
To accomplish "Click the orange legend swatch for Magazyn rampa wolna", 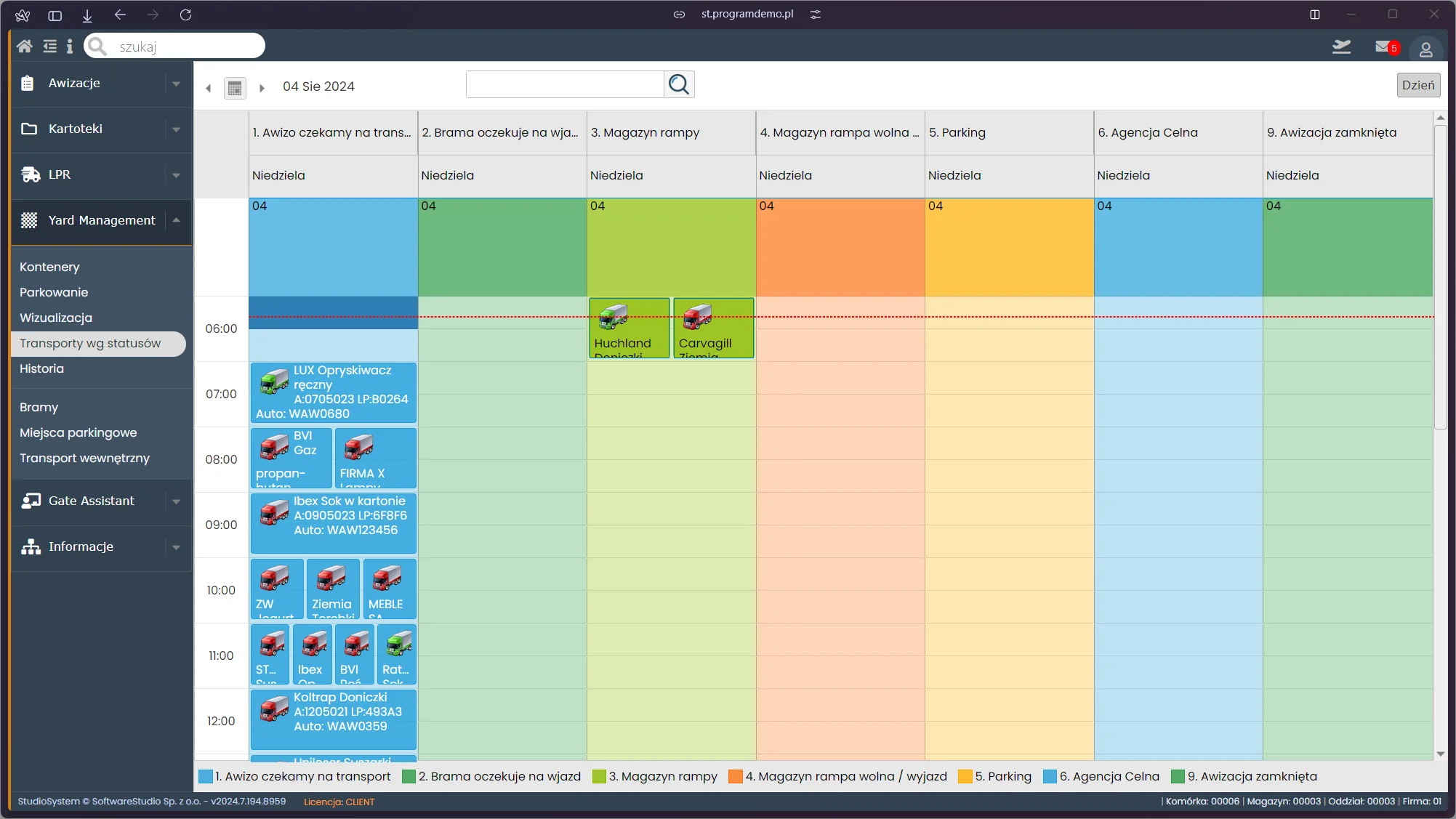I will pos(735,776).
